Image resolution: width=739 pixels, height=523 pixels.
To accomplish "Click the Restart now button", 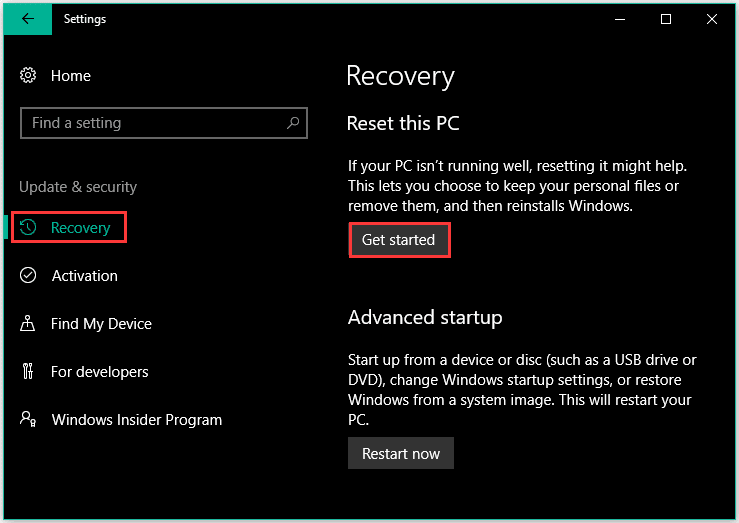I will [x=401, y=453].
